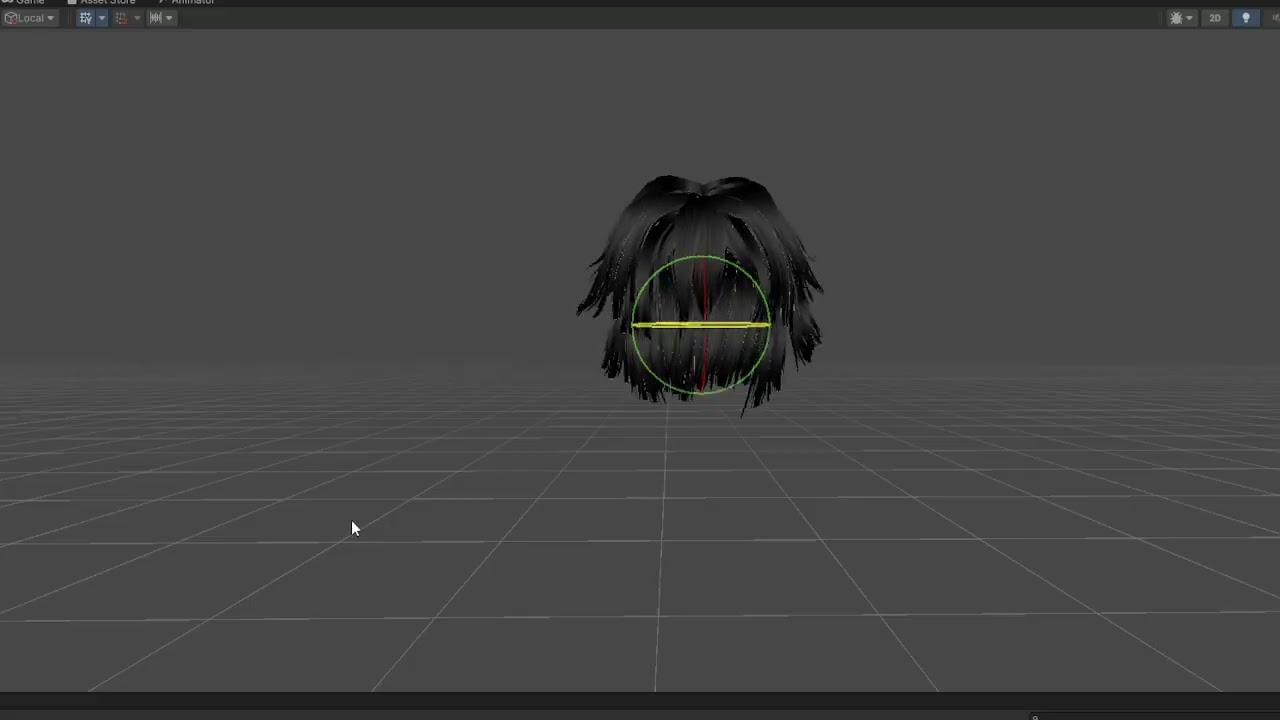Switch to the Asset Store tab
The height and width of the screenshot is (720, 1280).
pos(101,2)
